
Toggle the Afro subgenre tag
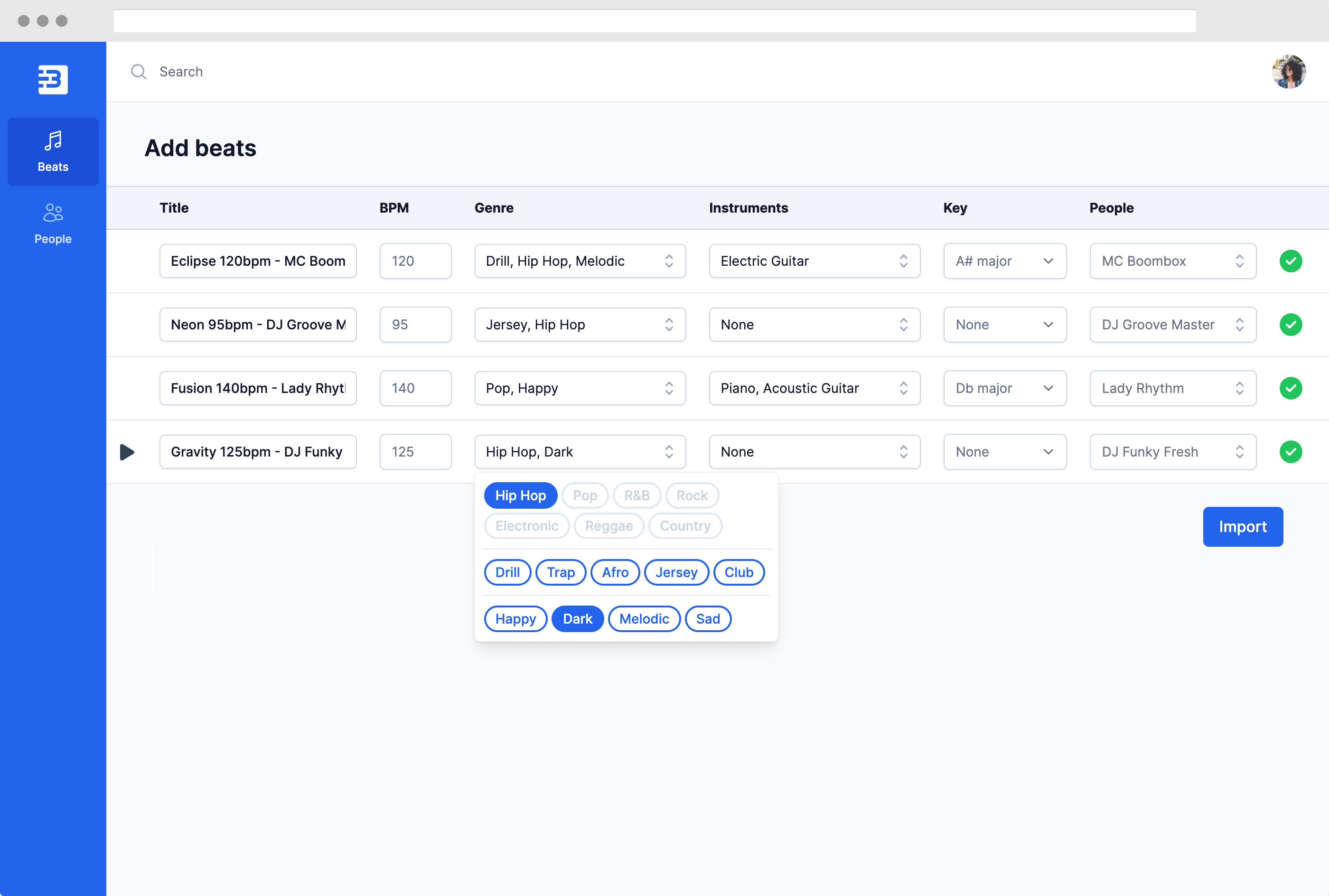click(615, 572)
